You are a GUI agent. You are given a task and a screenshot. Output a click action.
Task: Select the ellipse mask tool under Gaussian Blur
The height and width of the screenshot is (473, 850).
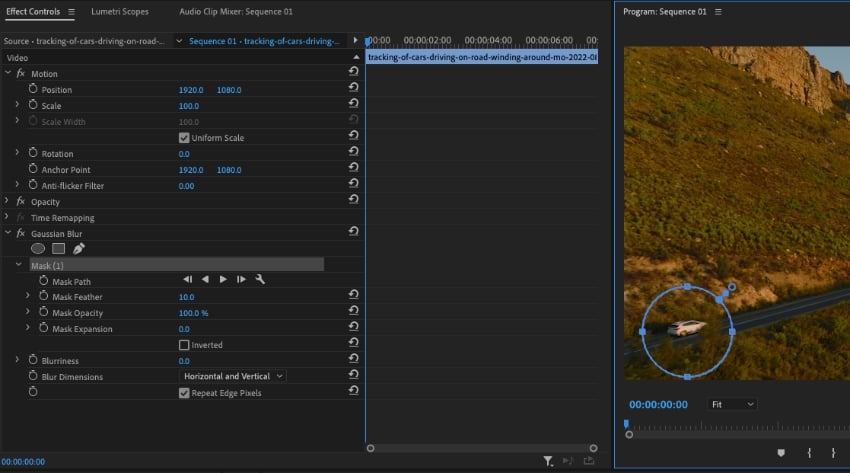pyautogui.click(x=38, y=249)
